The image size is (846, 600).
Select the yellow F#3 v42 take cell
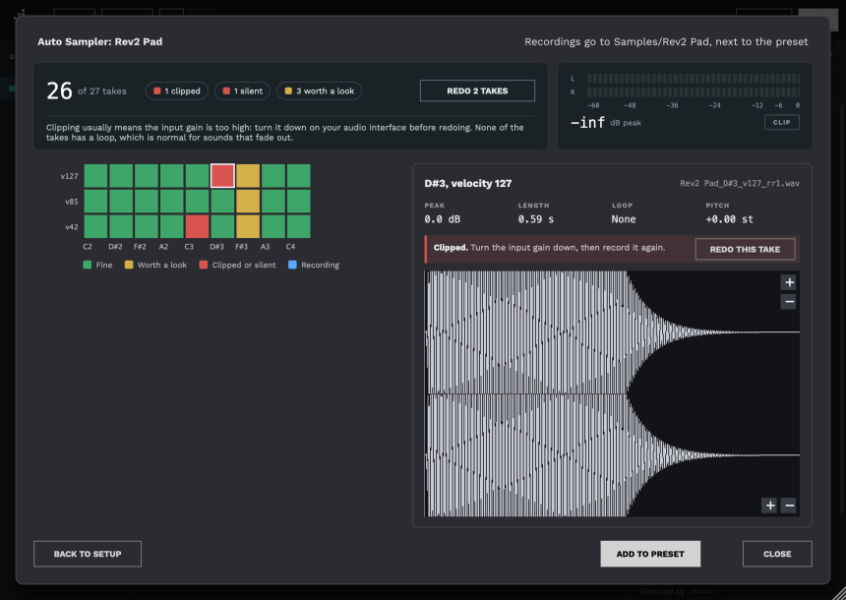[248, 227]
